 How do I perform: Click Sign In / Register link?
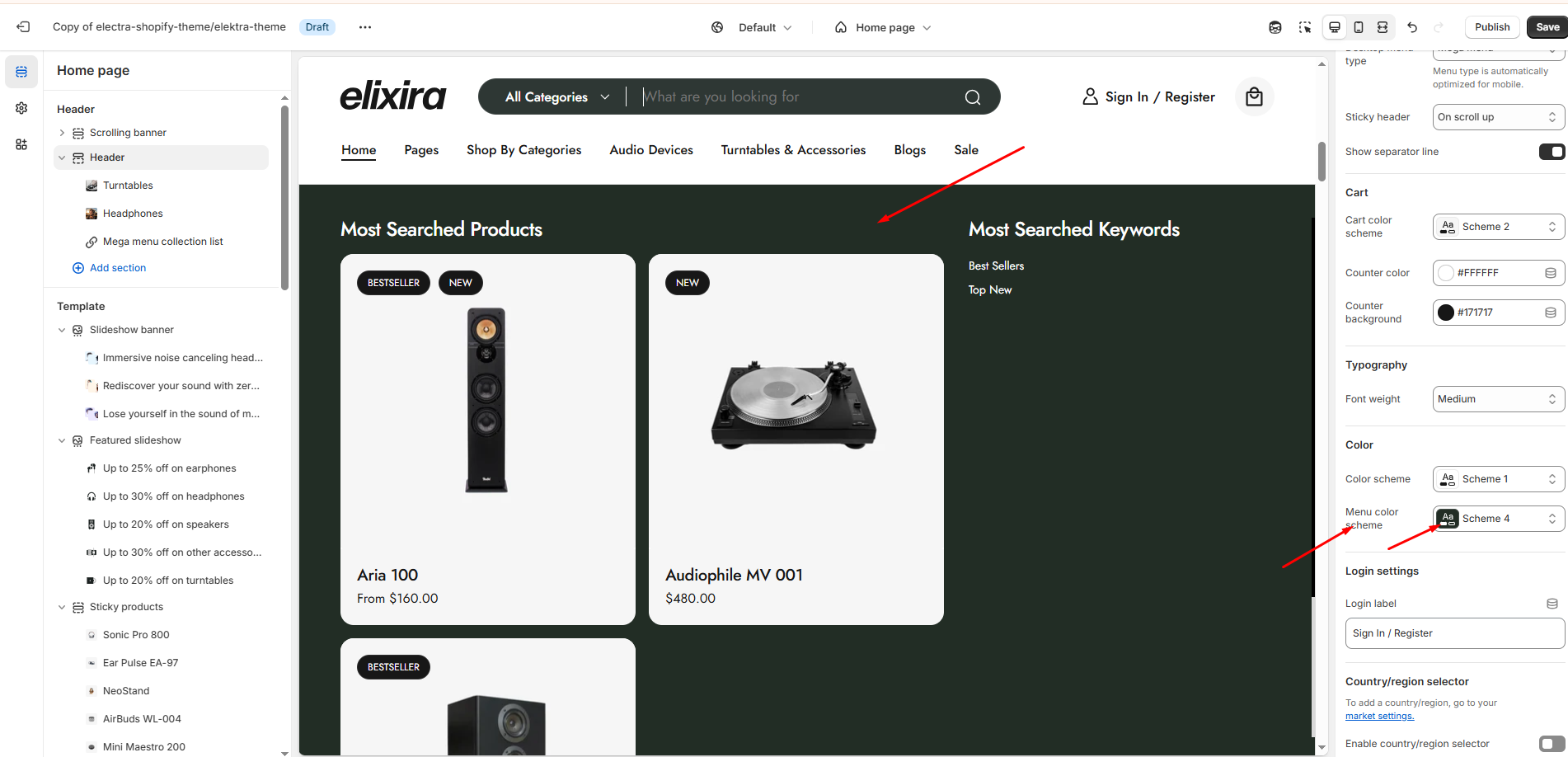click(x=1160, y=97)
